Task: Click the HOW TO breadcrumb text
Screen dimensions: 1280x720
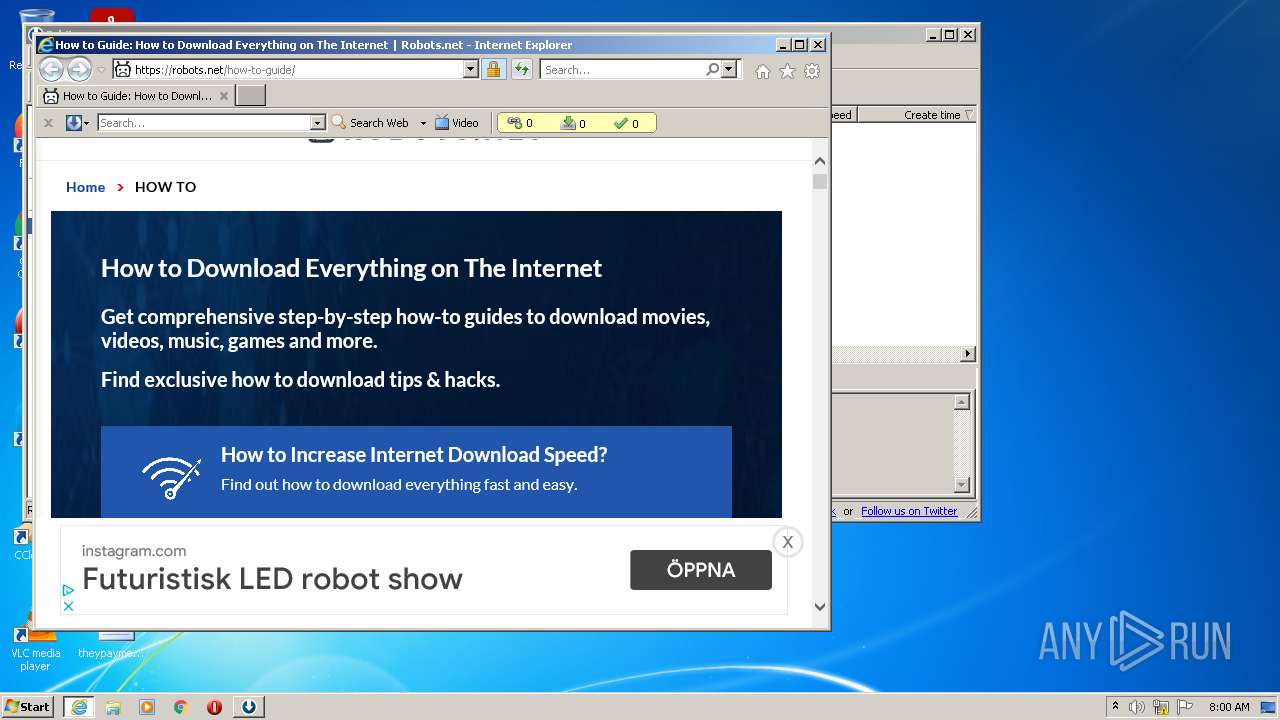Action: [165, 187]
